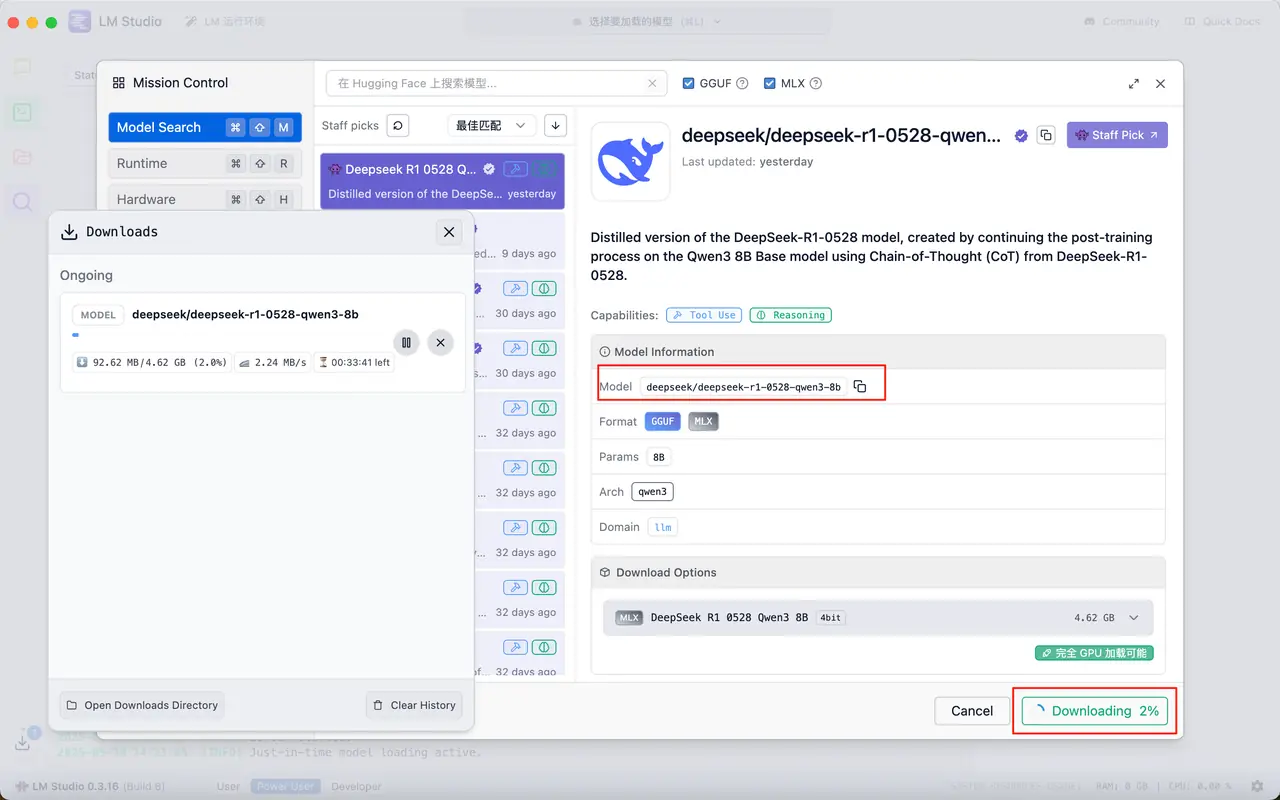Toggle the GGUF checkbox
The height and width of the screenshot is (800, 1280).
pos(688,84)
